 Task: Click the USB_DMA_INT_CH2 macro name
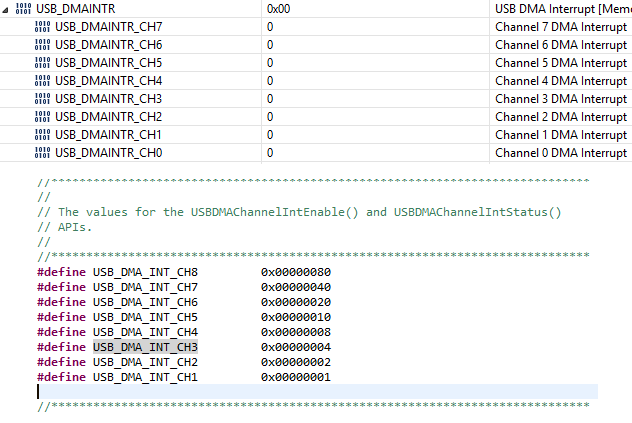(146, 362)
